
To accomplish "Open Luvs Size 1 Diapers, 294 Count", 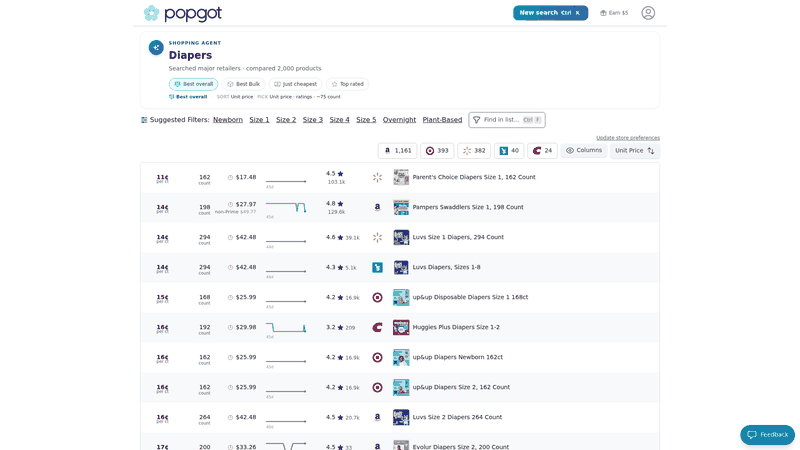I will 458,237.
